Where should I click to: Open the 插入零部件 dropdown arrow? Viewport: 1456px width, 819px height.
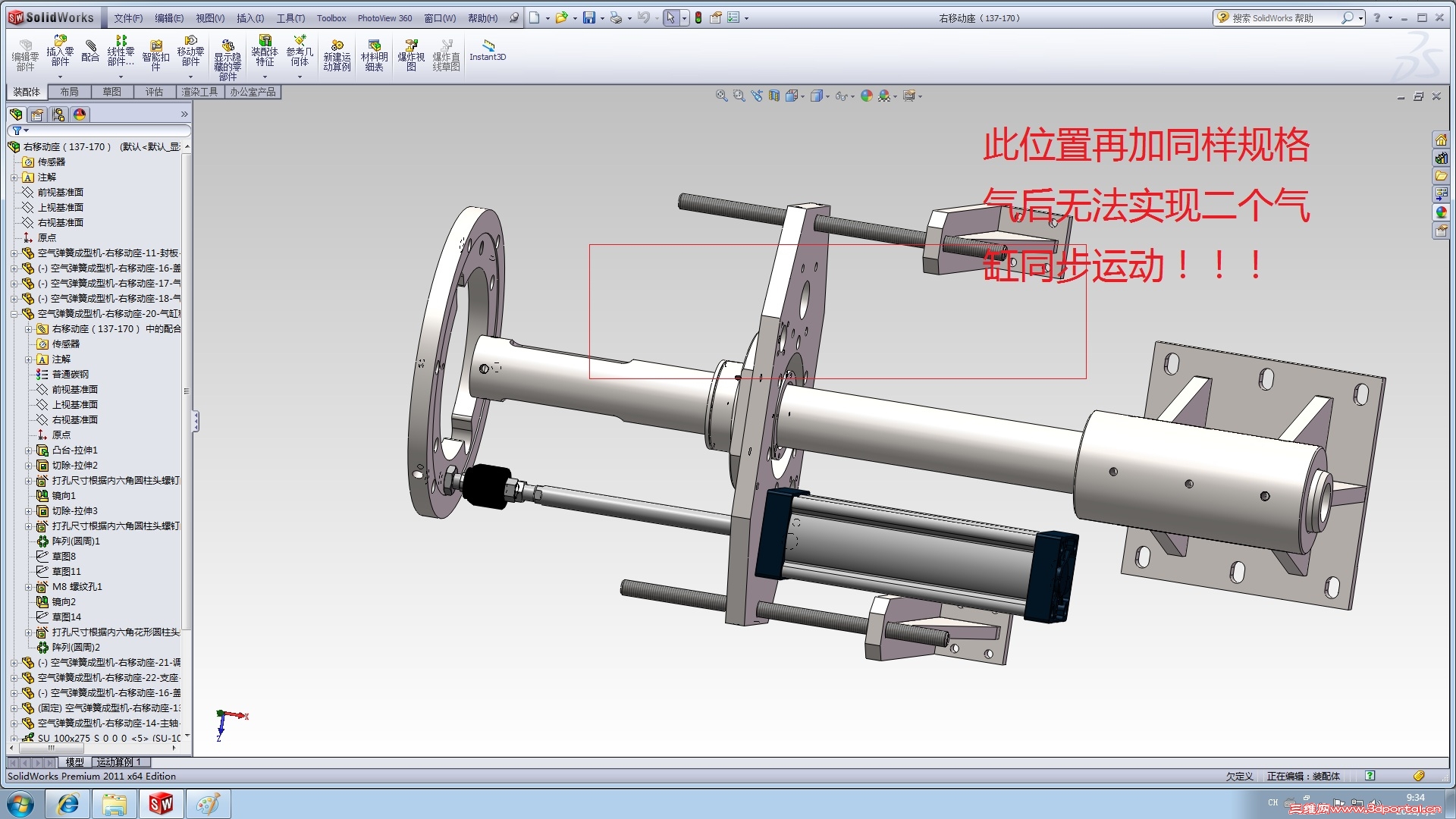point(60,77)
